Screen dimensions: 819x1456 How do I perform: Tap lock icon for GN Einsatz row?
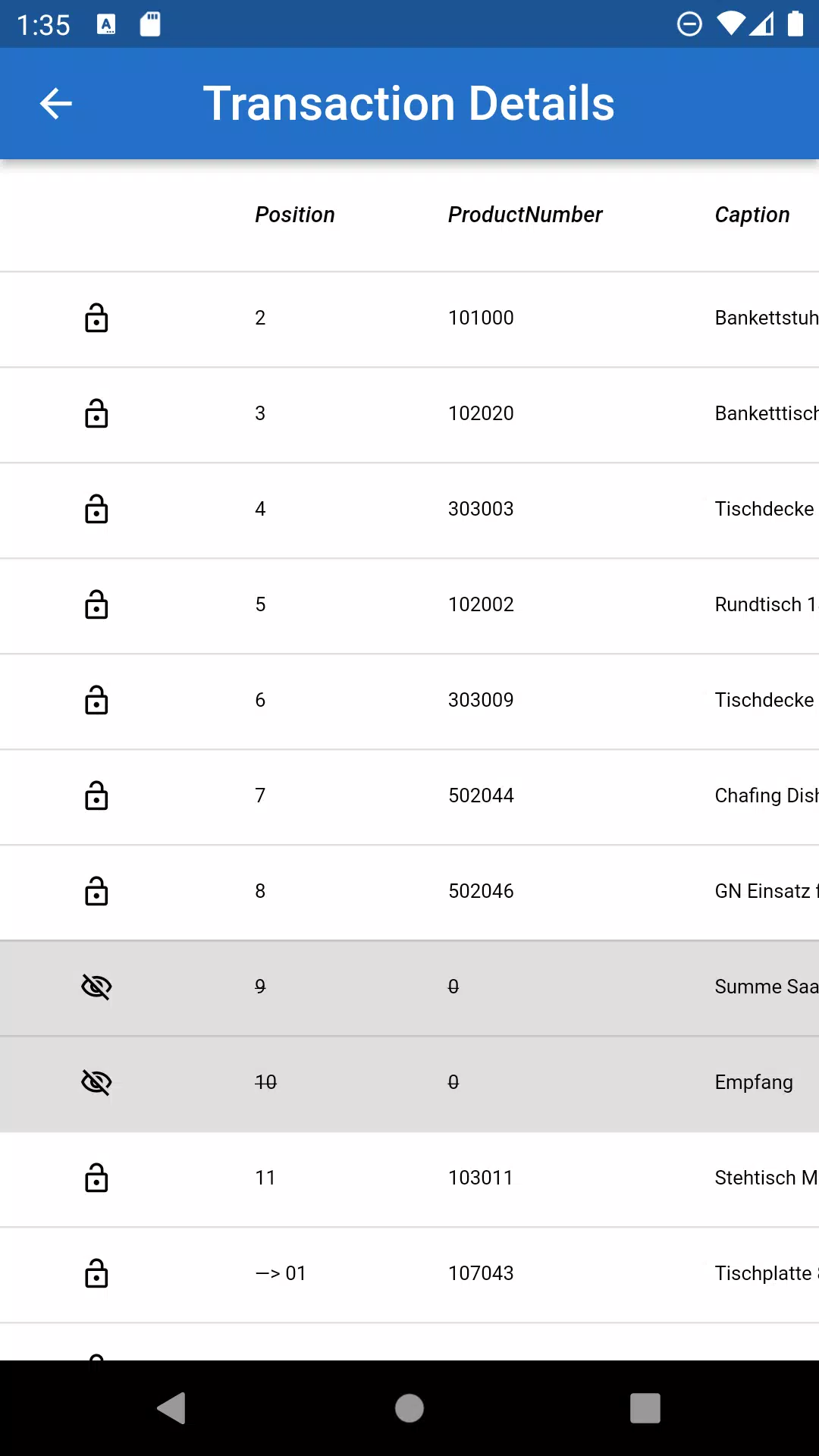tap(96, 891)
